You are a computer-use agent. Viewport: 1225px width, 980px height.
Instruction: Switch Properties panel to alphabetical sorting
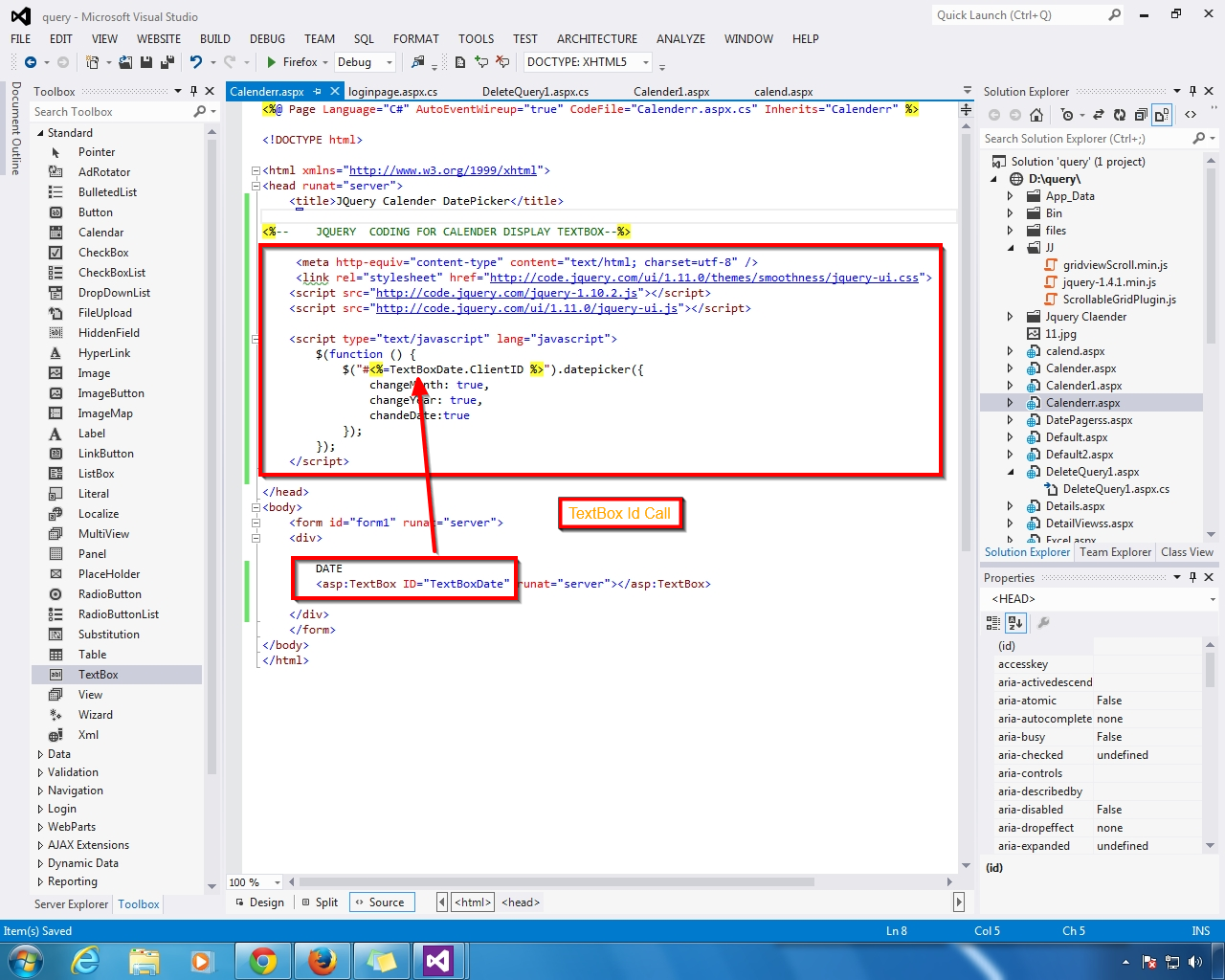(1015, 623)
